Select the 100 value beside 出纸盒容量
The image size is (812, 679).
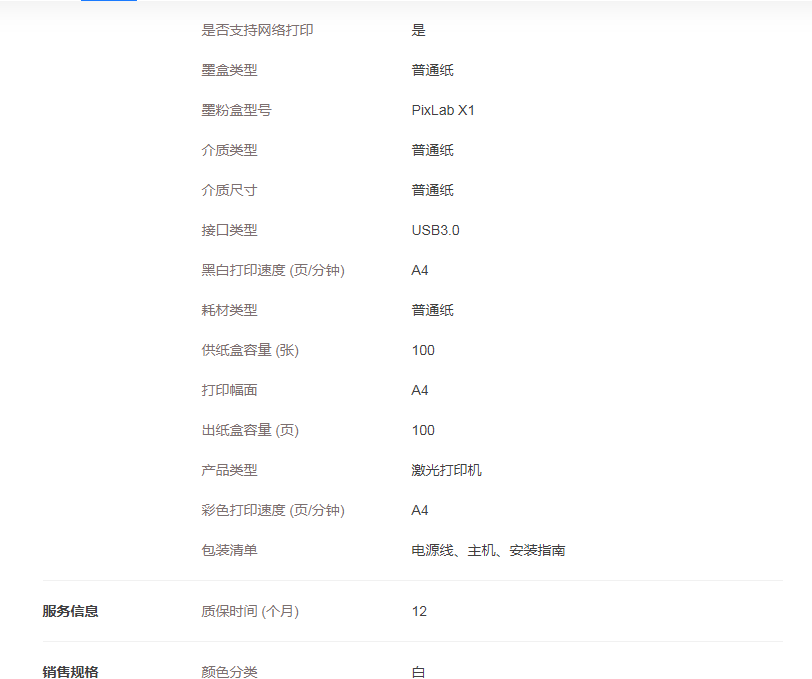click(423, 430)
